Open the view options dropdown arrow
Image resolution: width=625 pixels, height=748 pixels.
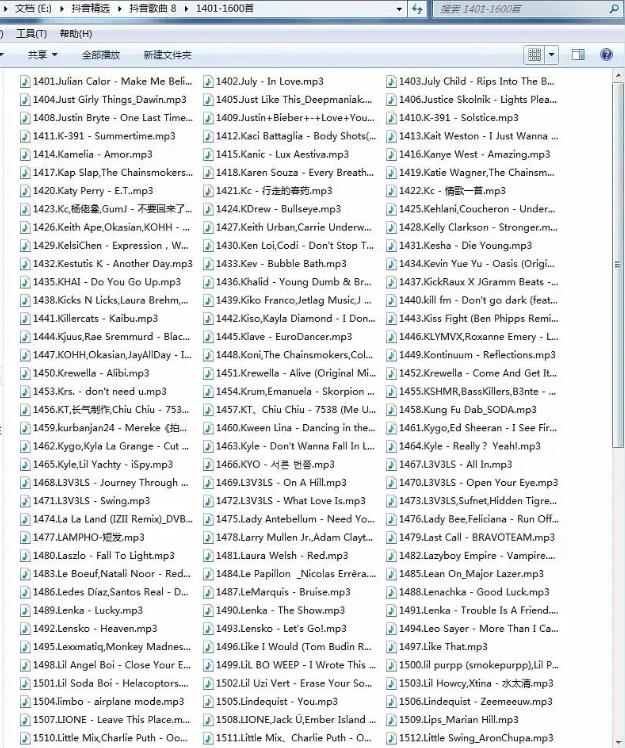coord(552,55)
